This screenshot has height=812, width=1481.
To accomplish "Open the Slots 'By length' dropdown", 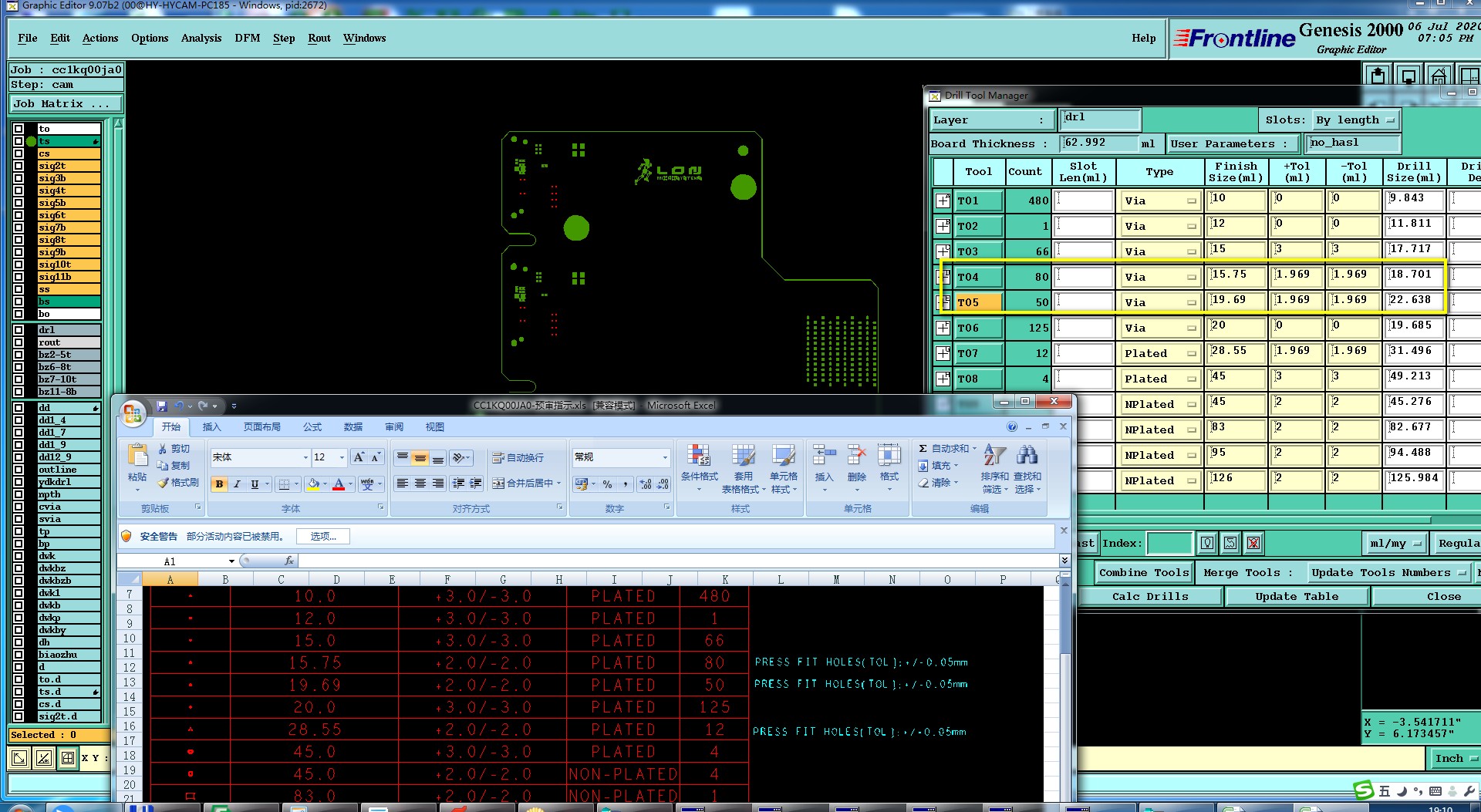I will click(x=1356, y=120).
